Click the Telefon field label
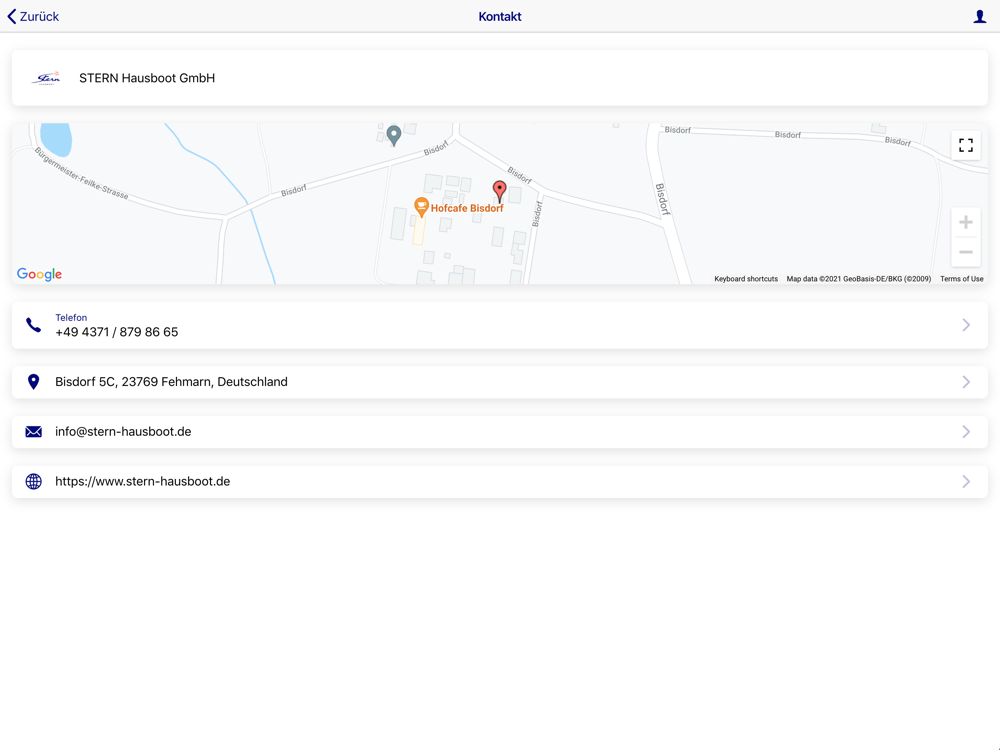Image resolution: width=1000 pixels, height=750 pixels. [x=71, y=318]
